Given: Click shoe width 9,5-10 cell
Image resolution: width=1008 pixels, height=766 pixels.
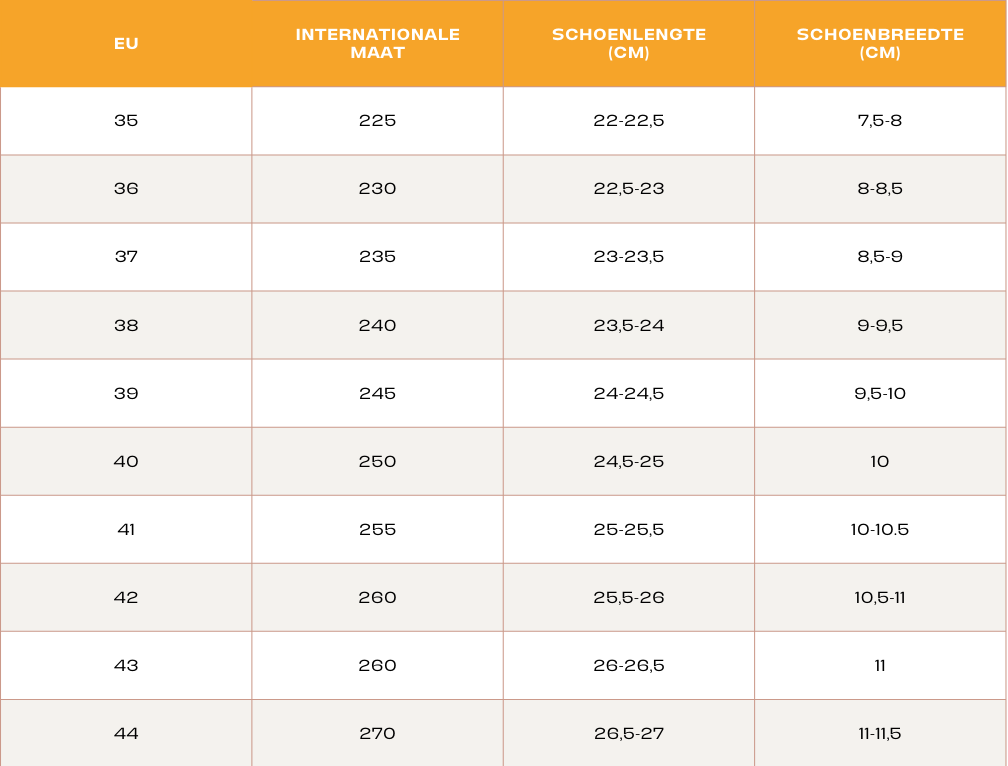Looking at the screenshot, I should [x=880, y=393].
